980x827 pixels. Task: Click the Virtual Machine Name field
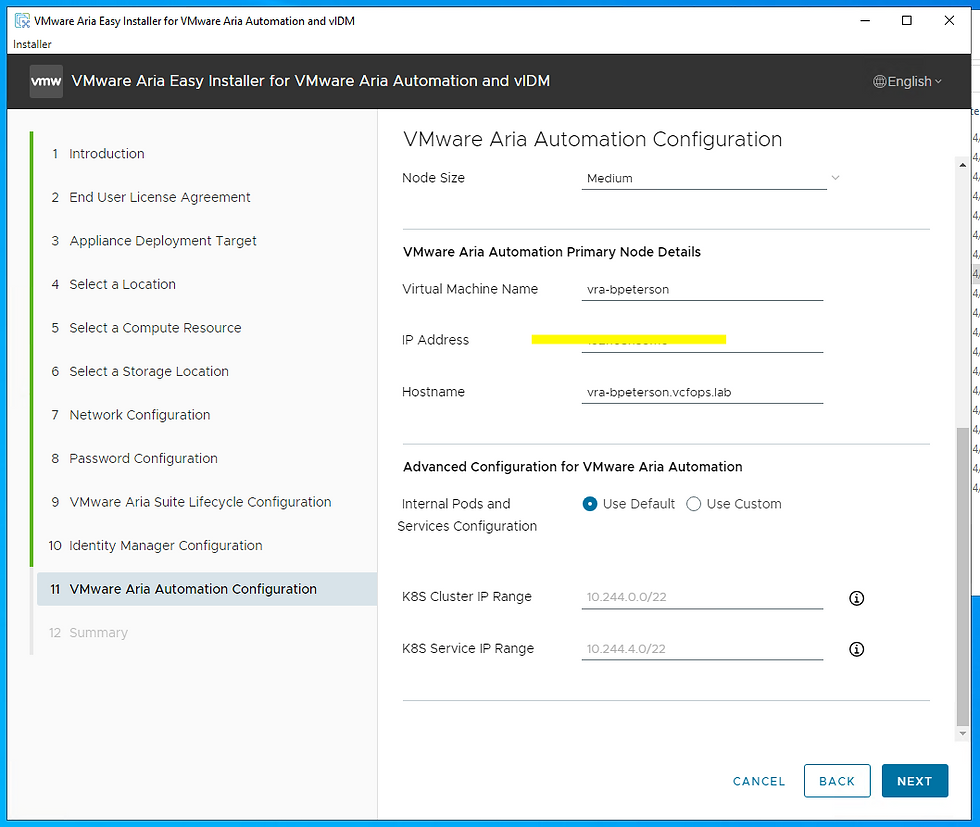tap(702, 289)
